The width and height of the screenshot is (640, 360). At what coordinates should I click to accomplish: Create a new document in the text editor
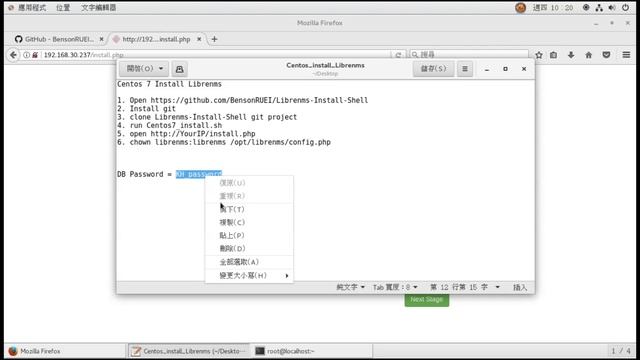(179, 69)
